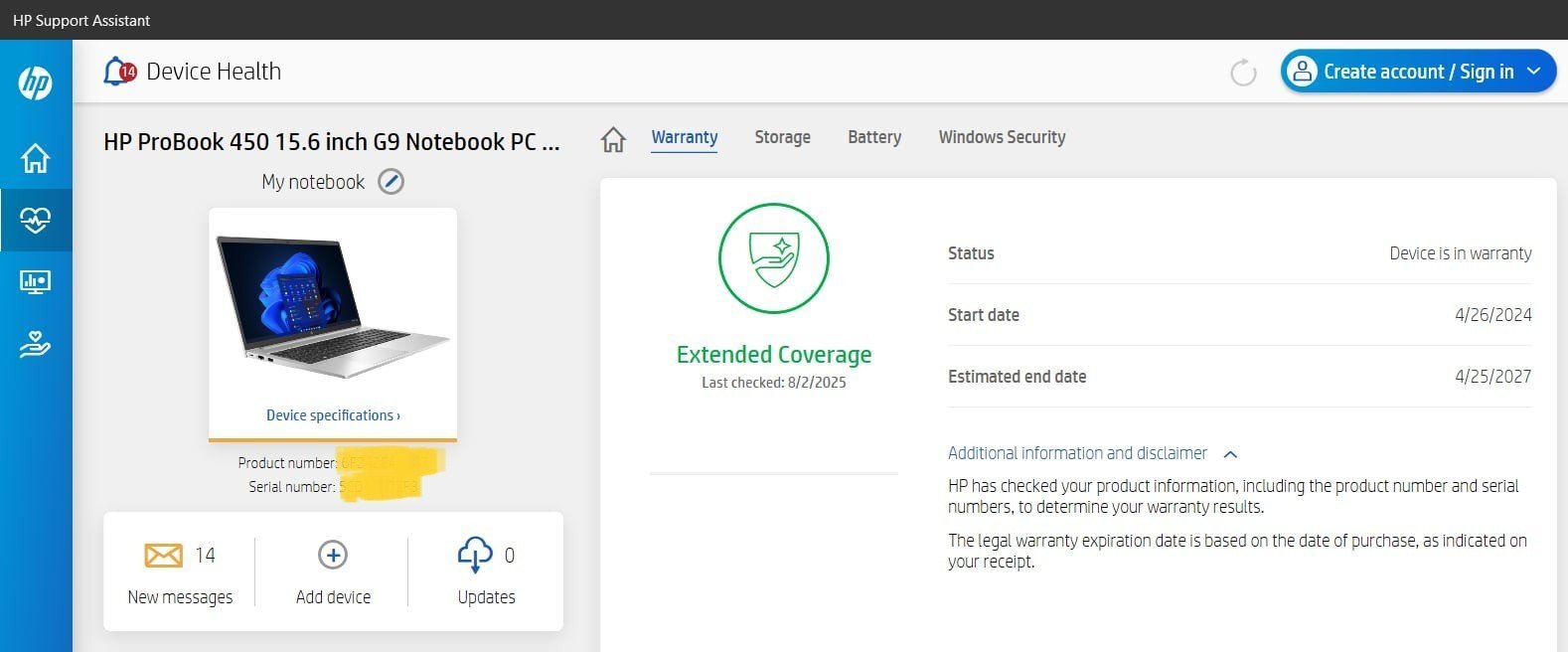Click the Extended Coverage heading
1568x652 pixels.
pyautogui.click(x=774, y=355)
